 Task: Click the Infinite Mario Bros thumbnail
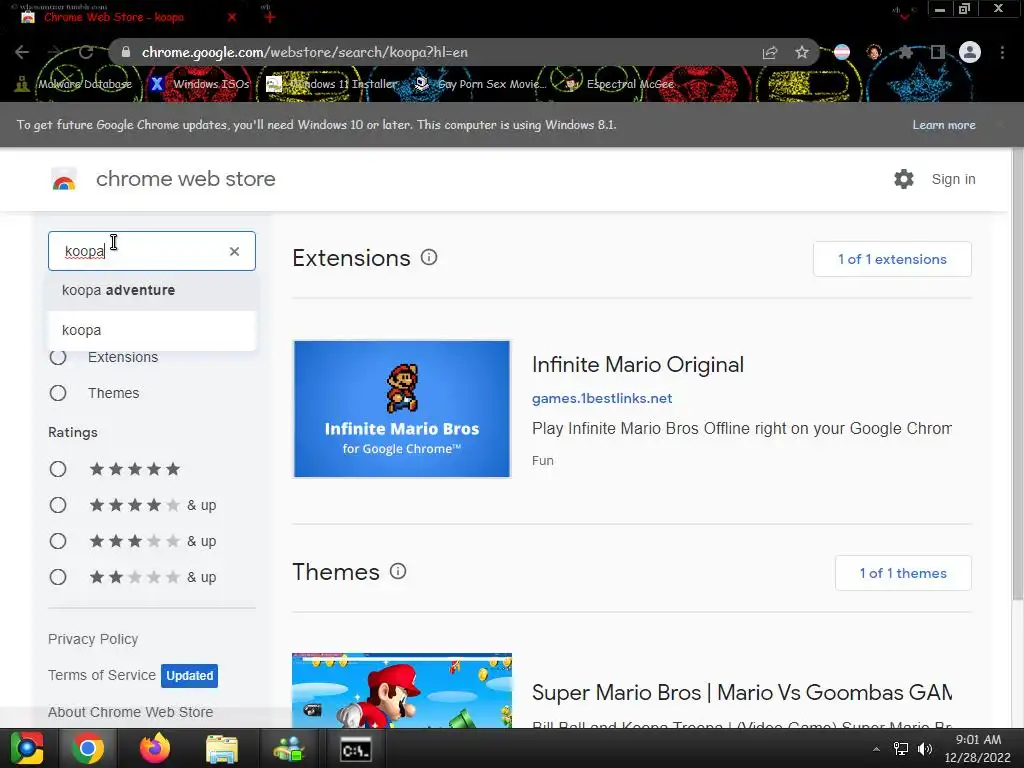(x=402, y=409)
